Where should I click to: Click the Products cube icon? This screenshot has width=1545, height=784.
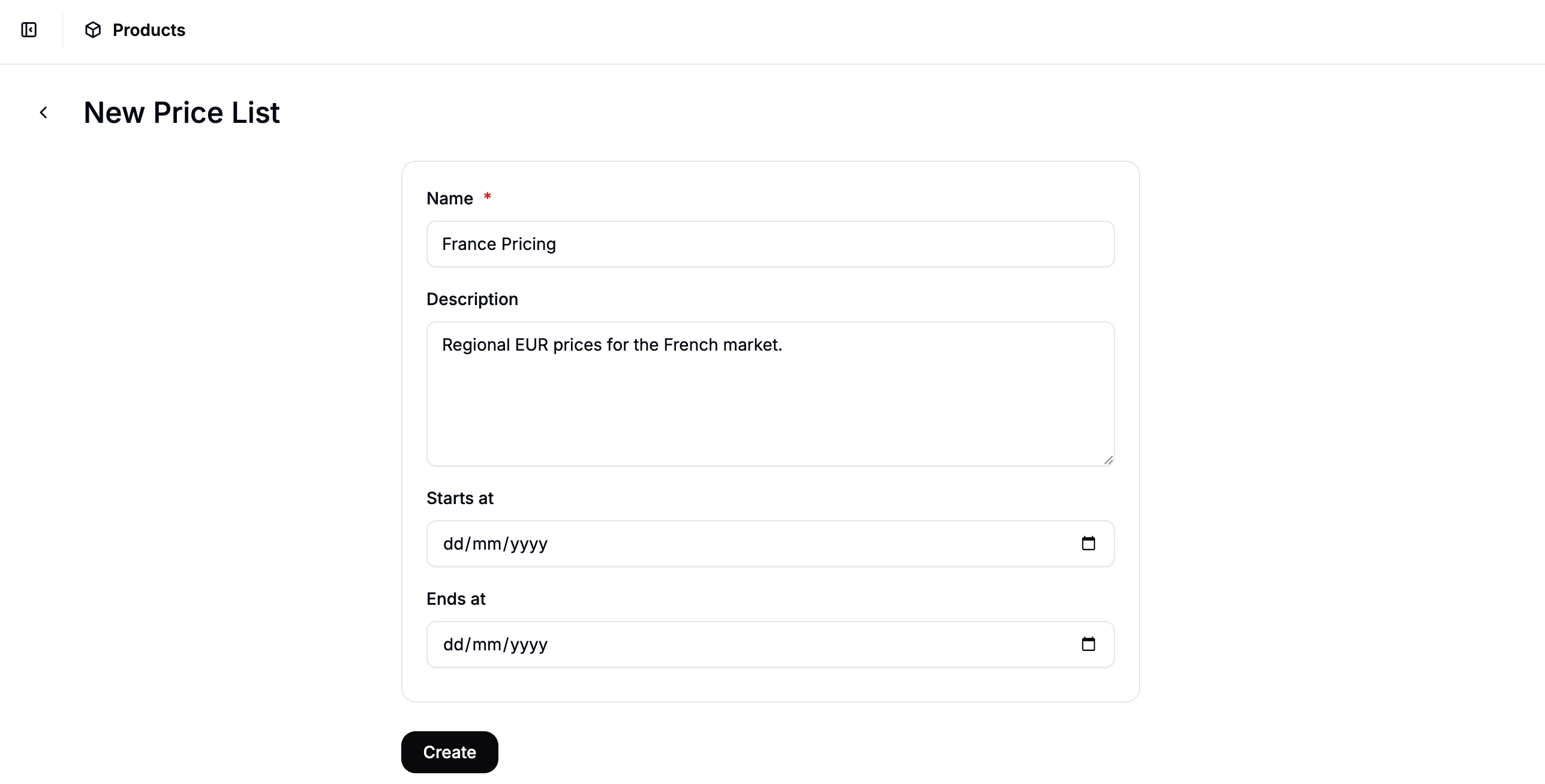(93, 29)
